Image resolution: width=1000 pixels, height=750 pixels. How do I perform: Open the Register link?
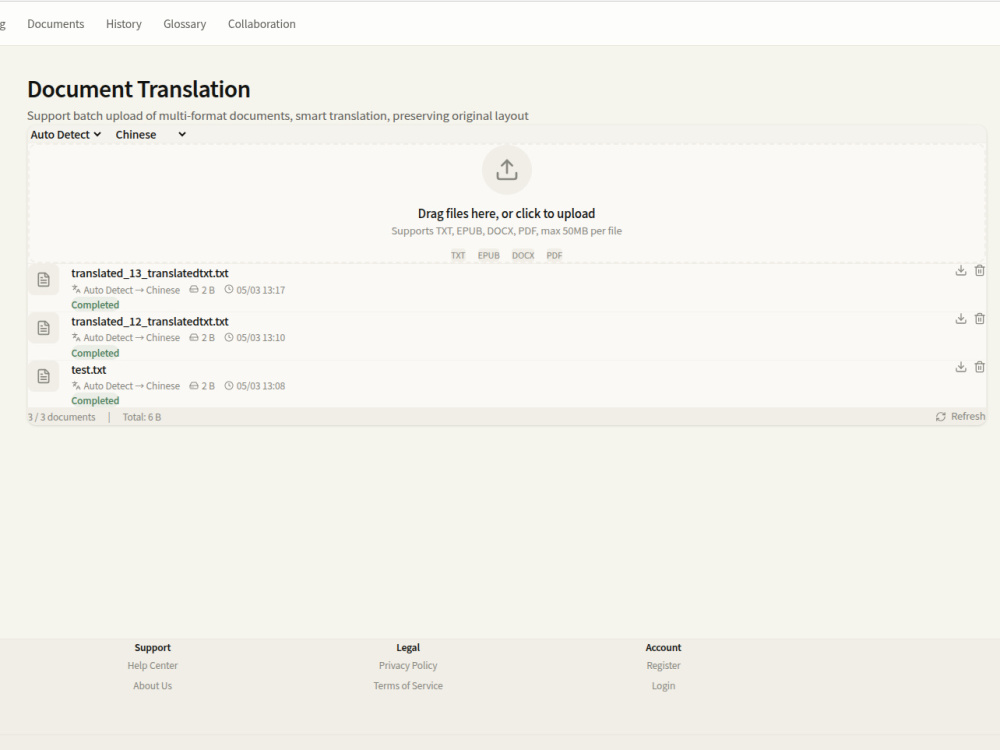(x=663, y=665)
